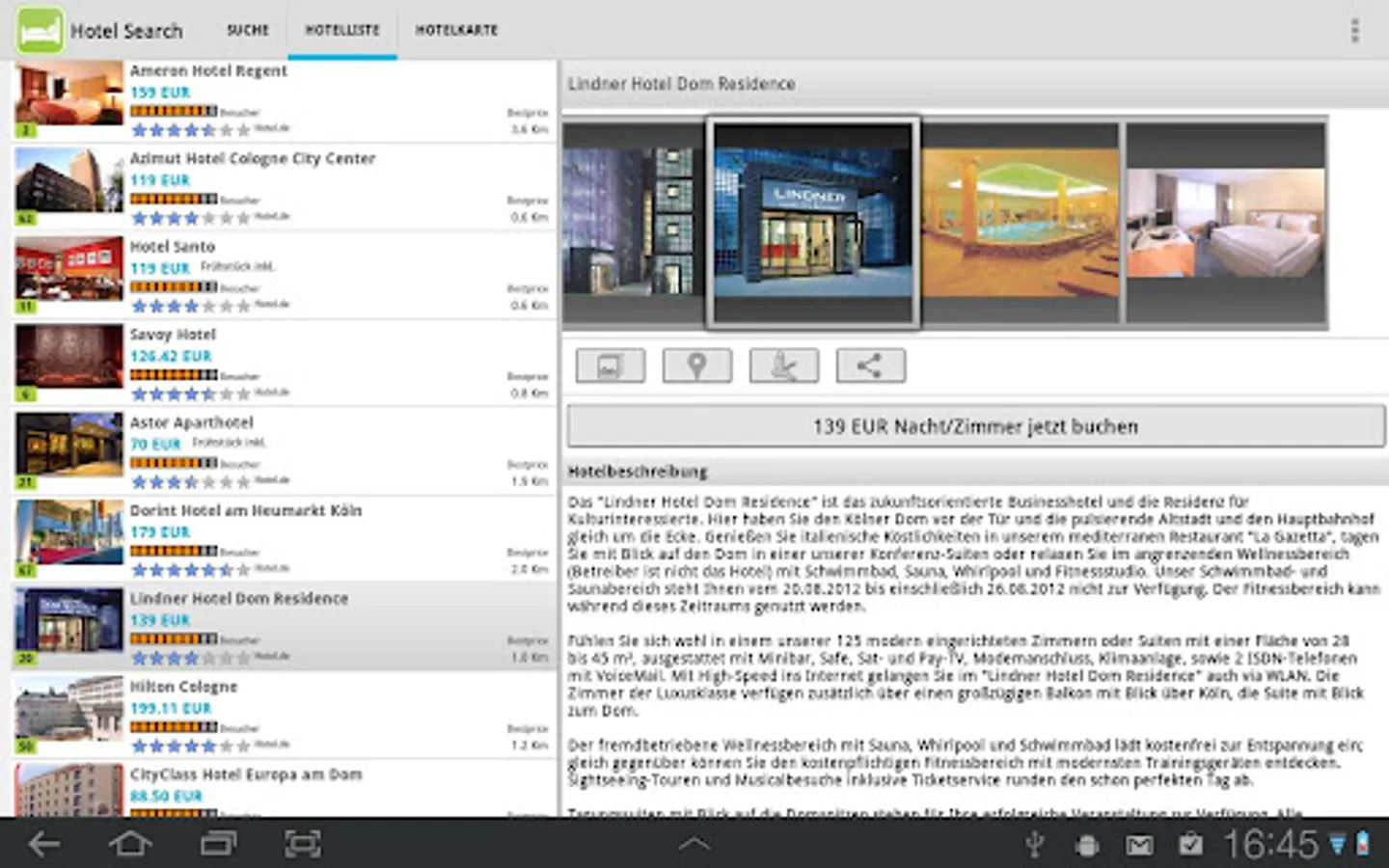Open Hotel Santo list entry
The width and height of the screenshot is (1389, 868).
coord(285,275)
